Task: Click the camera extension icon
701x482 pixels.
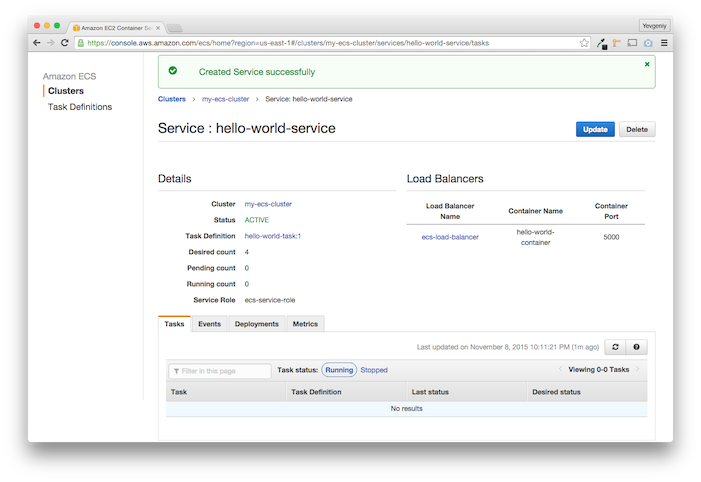Action: point(648,43)
